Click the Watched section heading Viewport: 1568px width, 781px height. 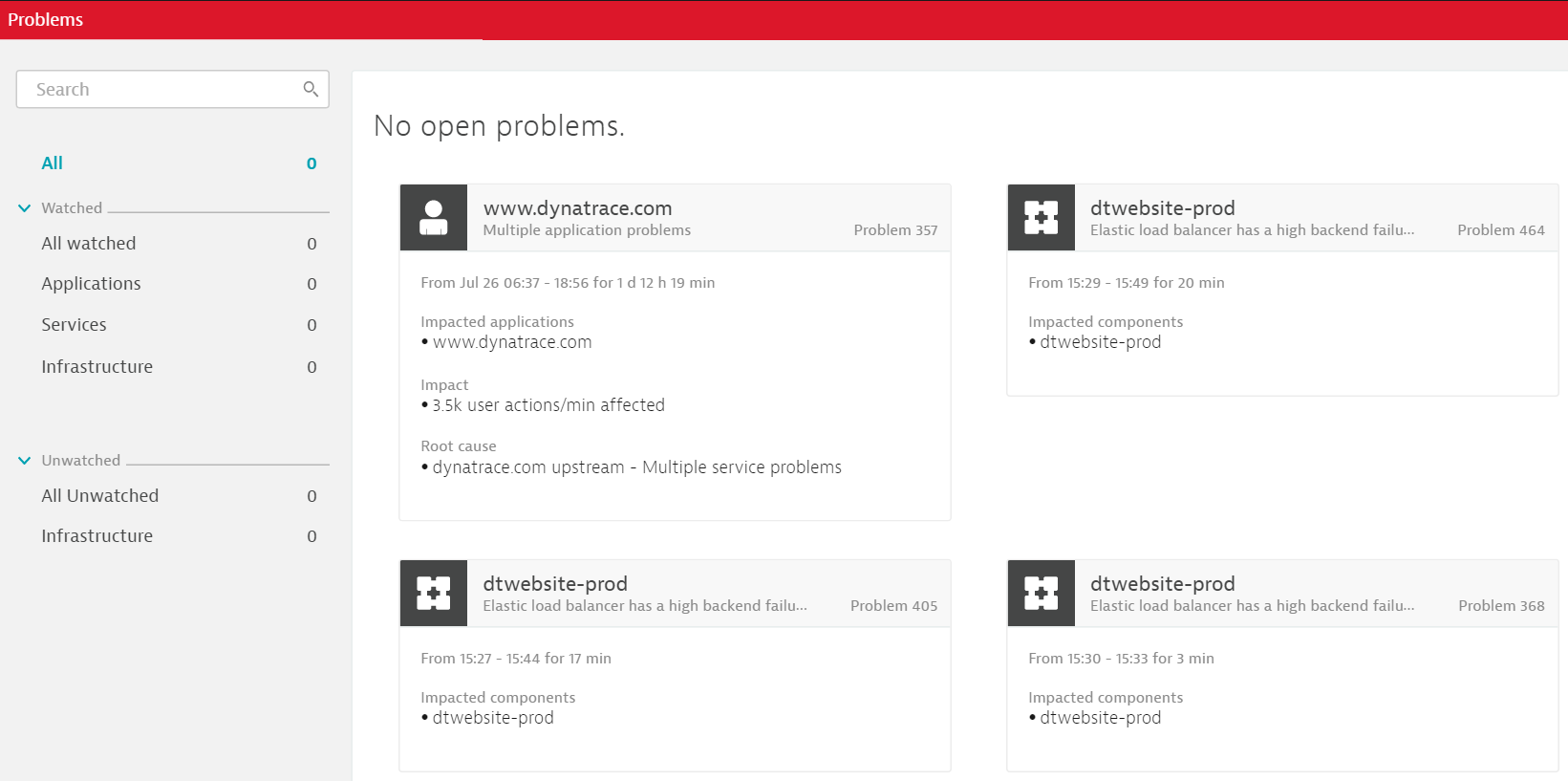[72, 208]
